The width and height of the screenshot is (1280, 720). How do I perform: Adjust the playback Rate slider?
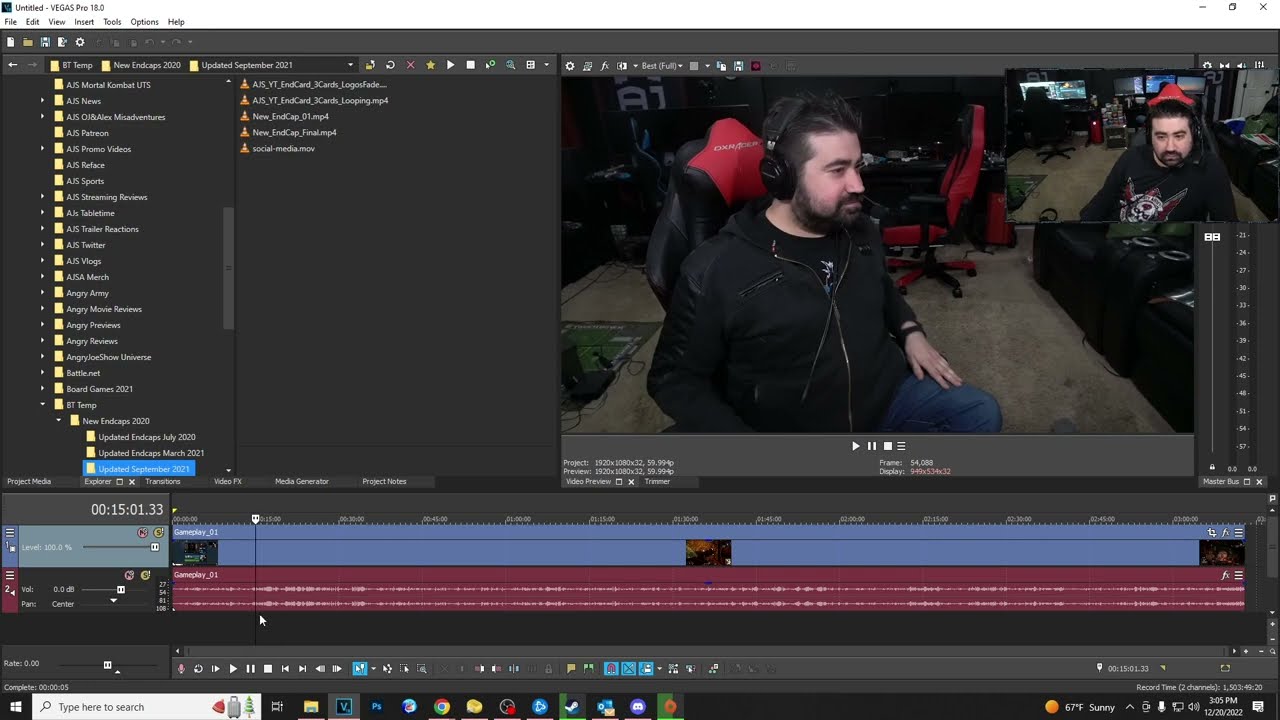click(107, 665)
